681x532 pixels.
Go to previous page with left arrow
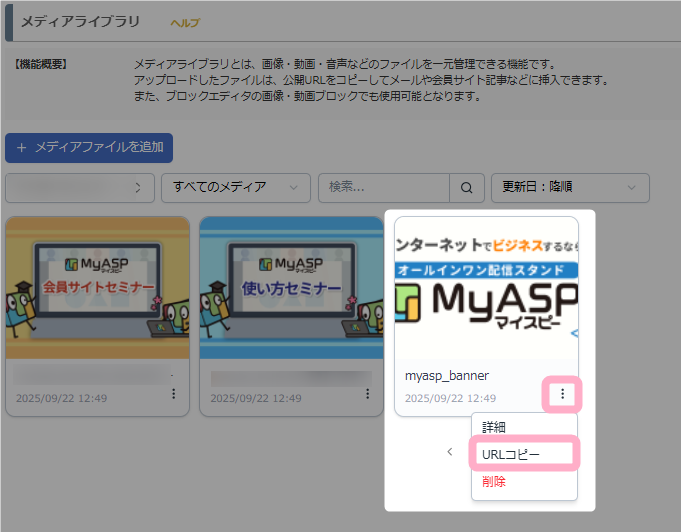point(450,452)
